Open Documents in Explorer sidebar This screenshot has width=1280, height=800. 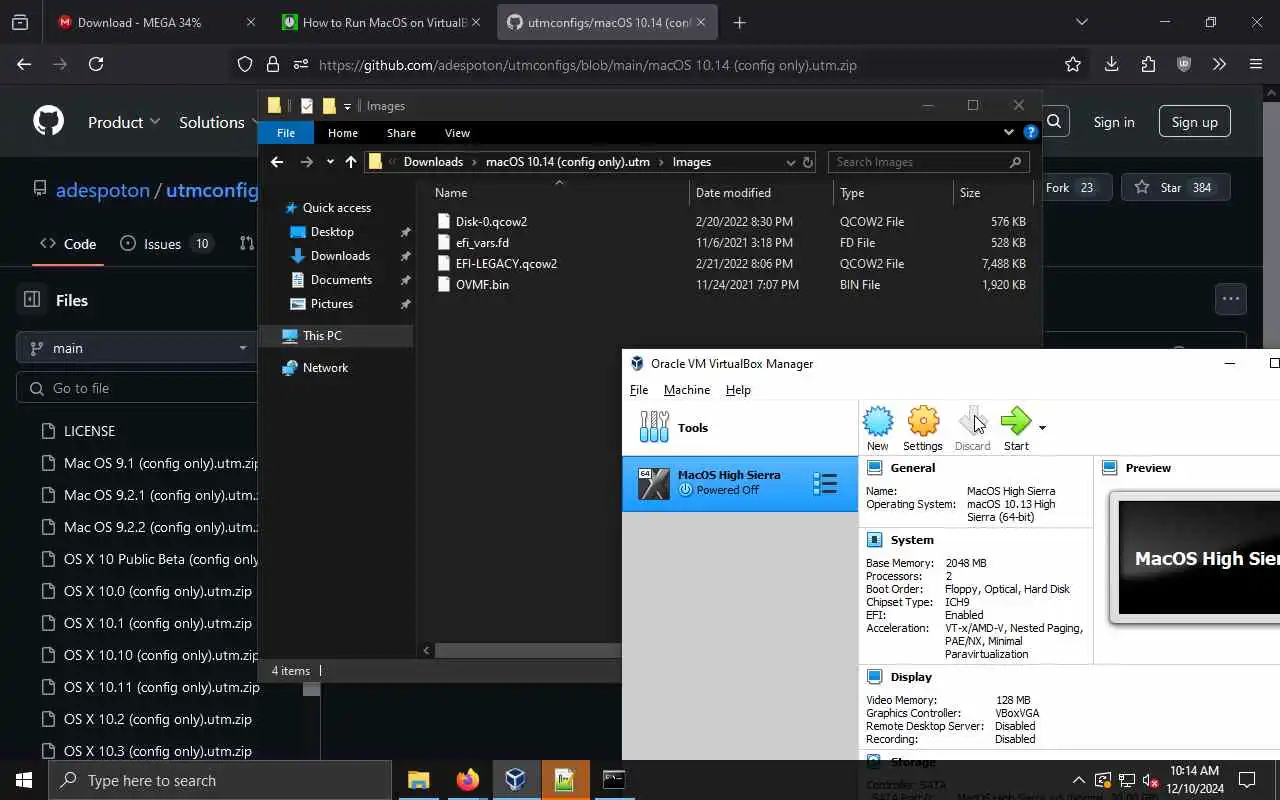341,280
